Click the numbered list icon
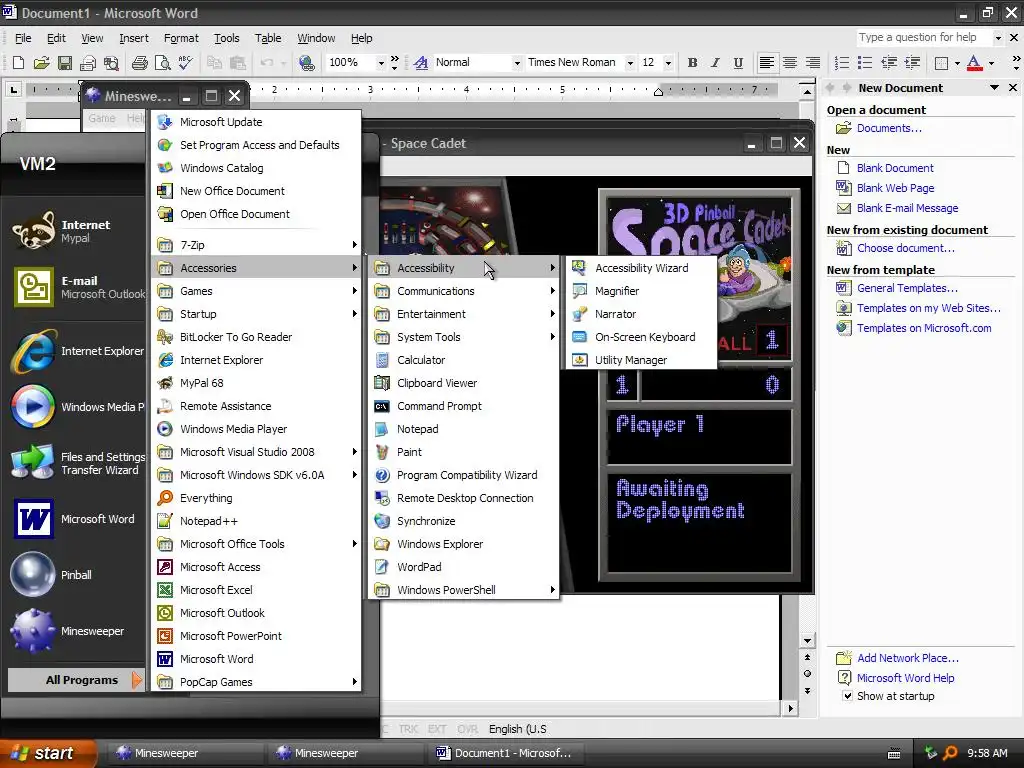Viewport: 1024px width, 768px height. point(842,63)
